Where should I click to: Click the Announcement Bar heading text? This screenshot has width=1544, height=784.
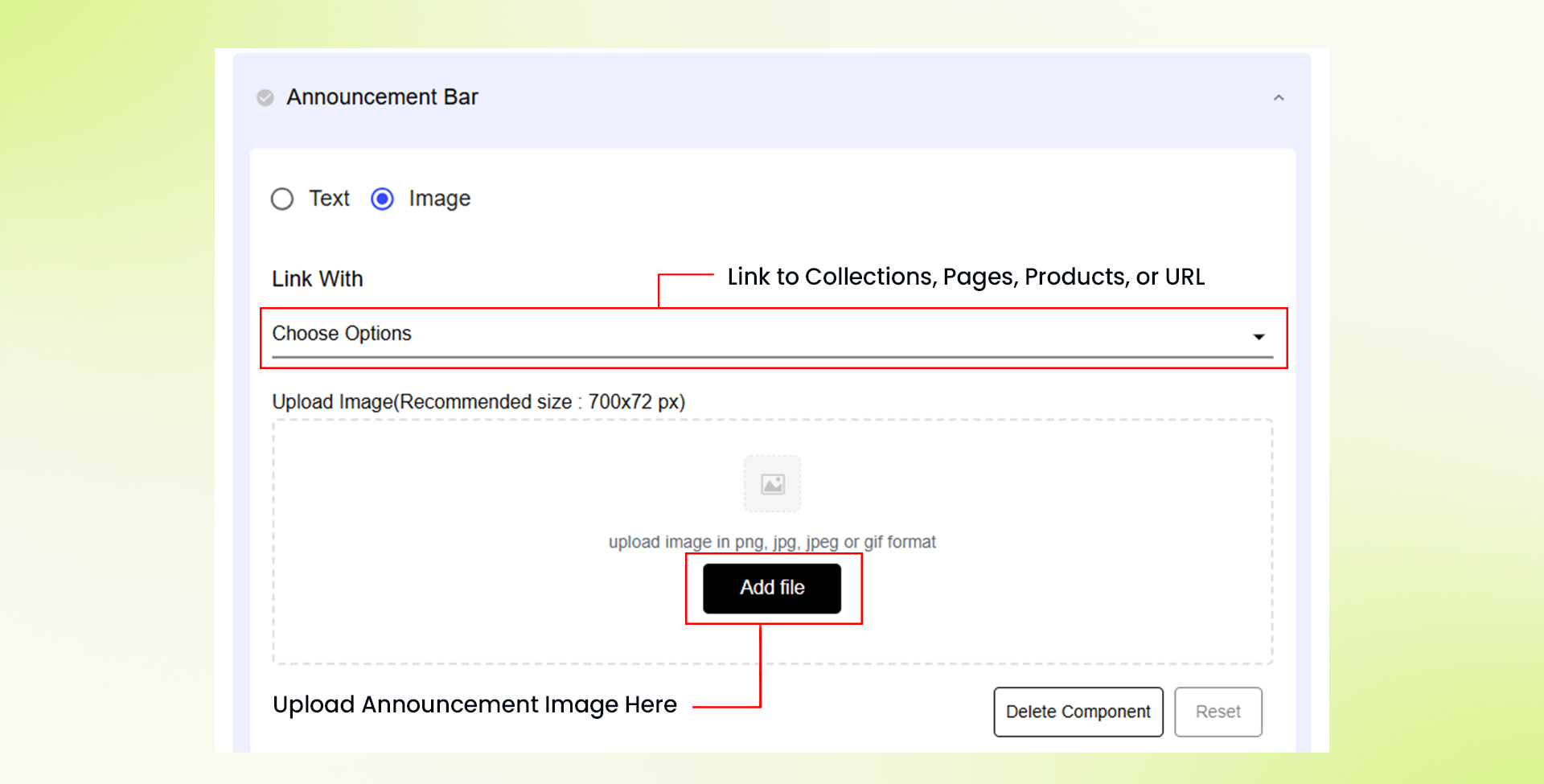point(382,97)
